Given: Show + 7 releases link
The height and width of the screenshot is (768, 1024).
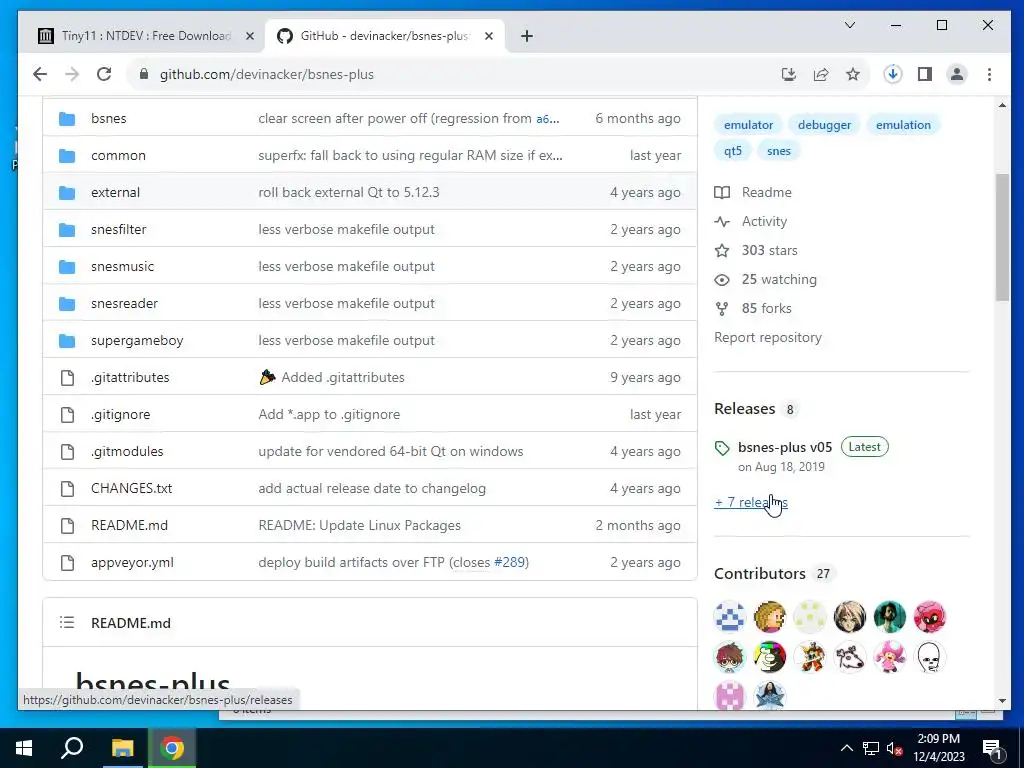Looking at the screenshot, I should 751,502.
